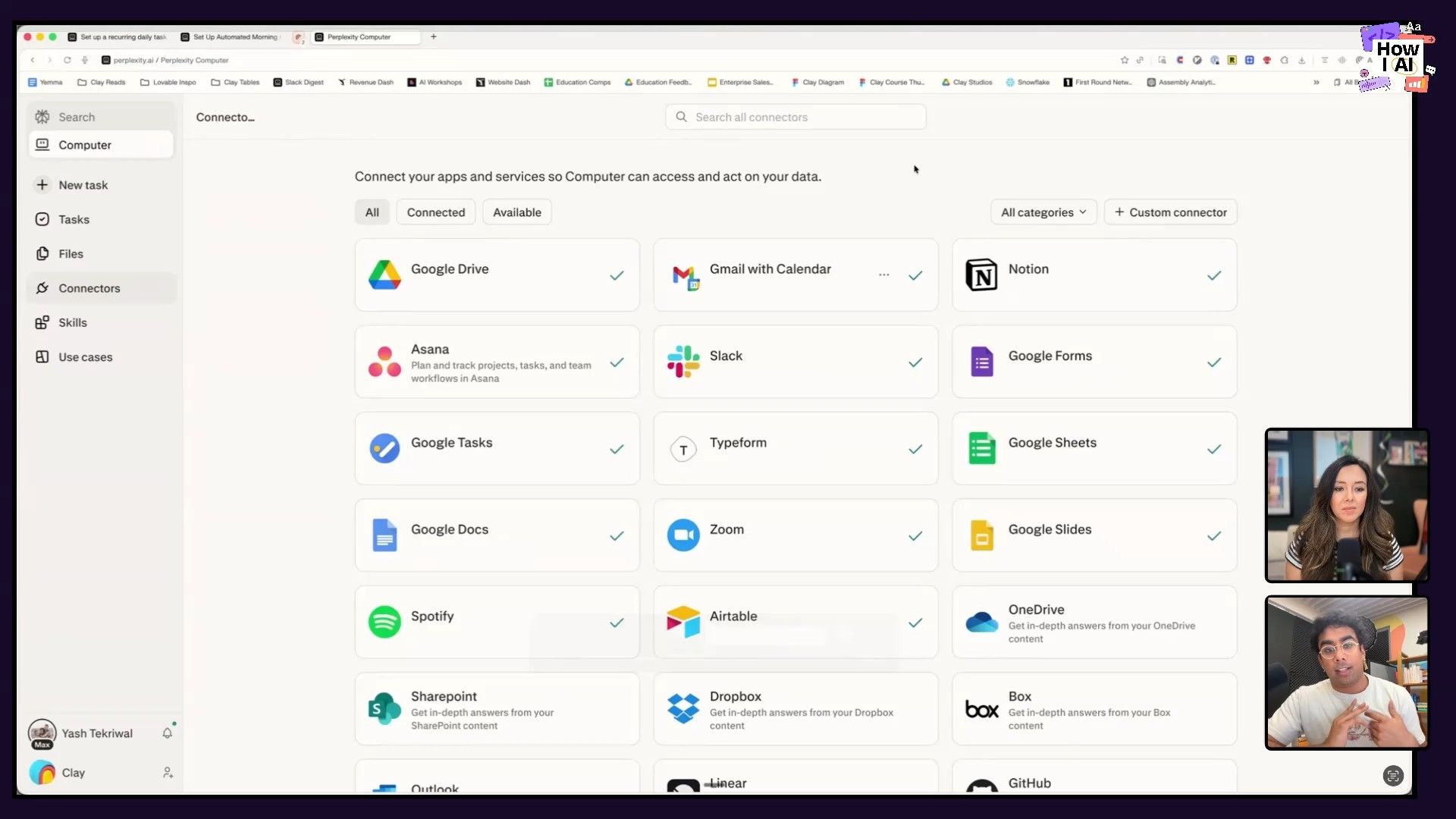This screenshot has width=1456, height=819.
Task: Open Use cases in the sidebar
Action: click(x=102, y=357)
